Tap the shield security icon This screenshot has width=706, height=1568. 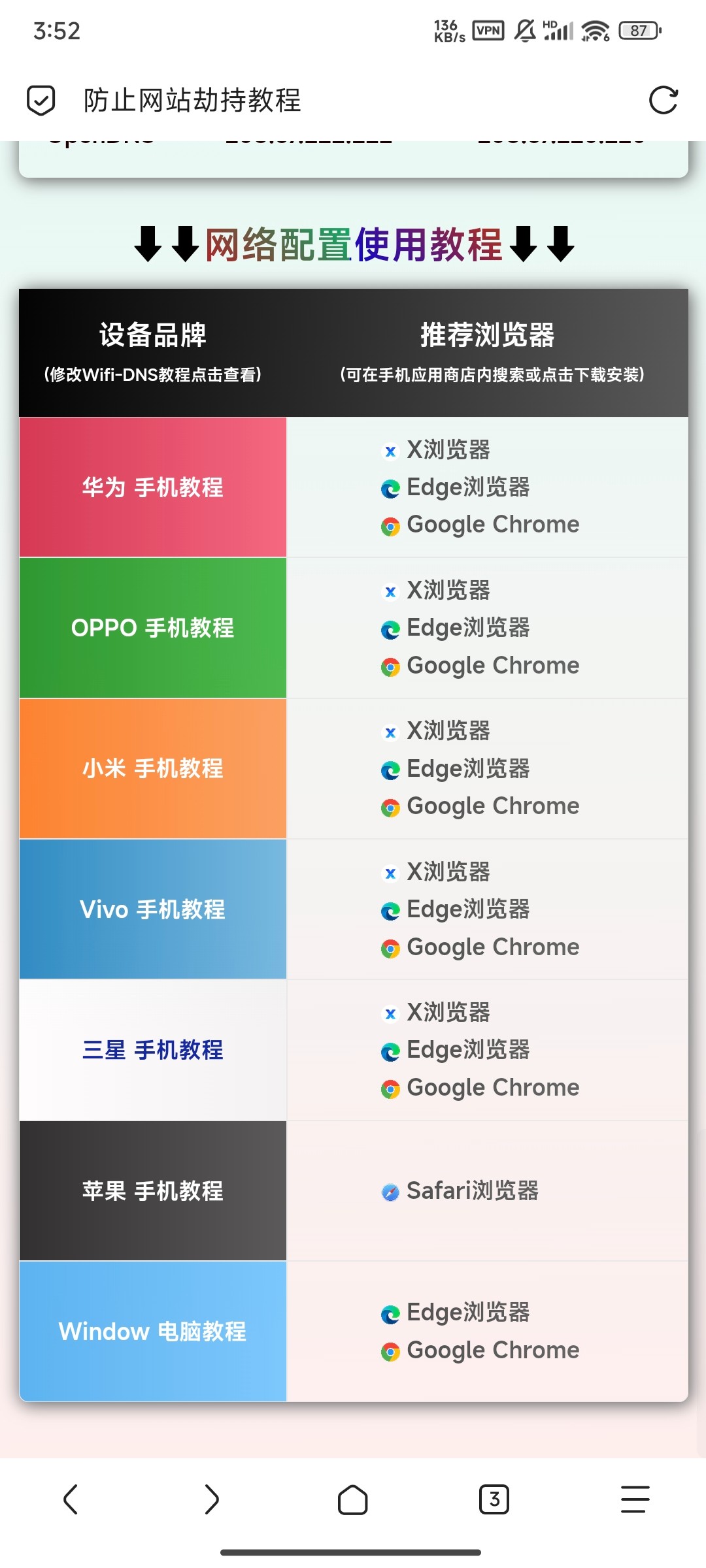(41, 101)
